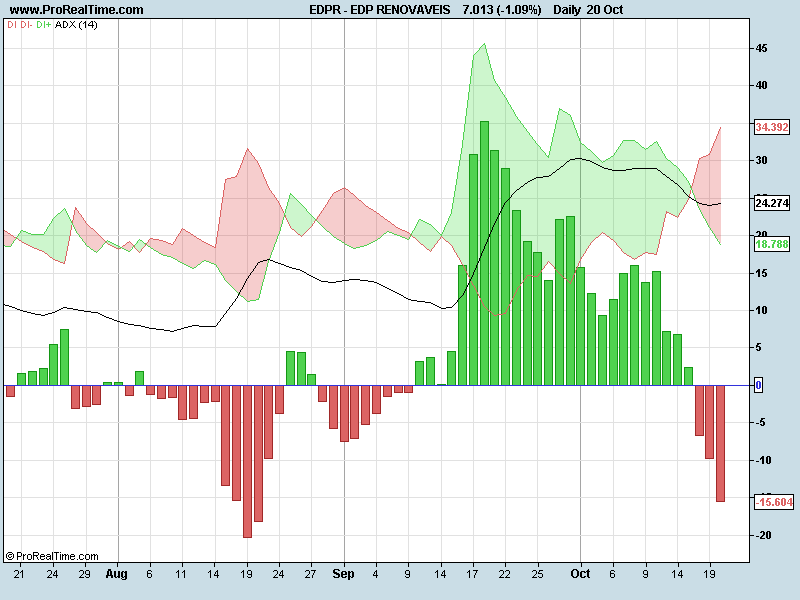
Task: Click the last red bar at -15.604
Action: coord(720,443)
